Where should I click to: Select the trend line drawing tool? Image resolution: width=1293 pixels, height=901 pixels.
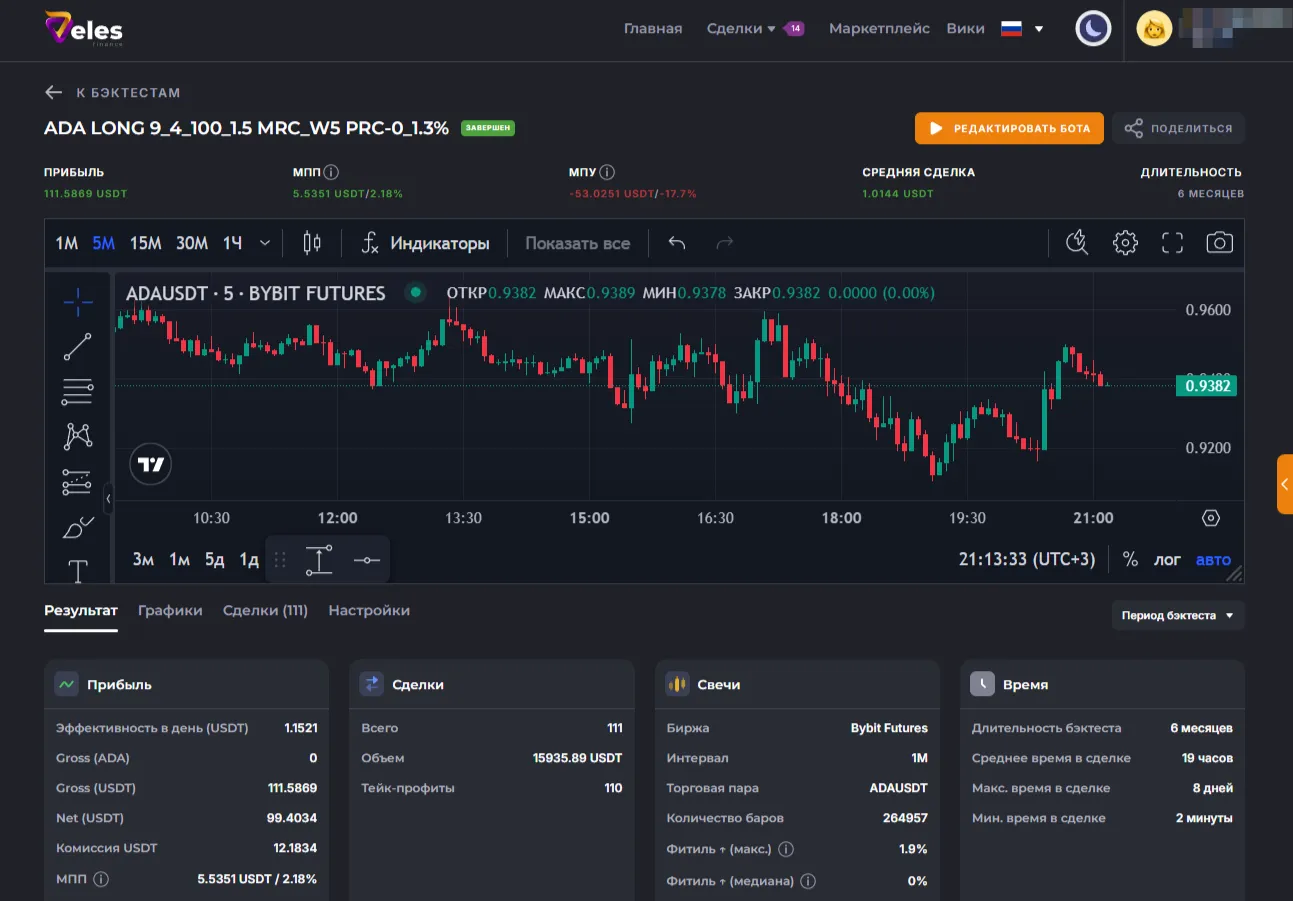pos(78,347)
